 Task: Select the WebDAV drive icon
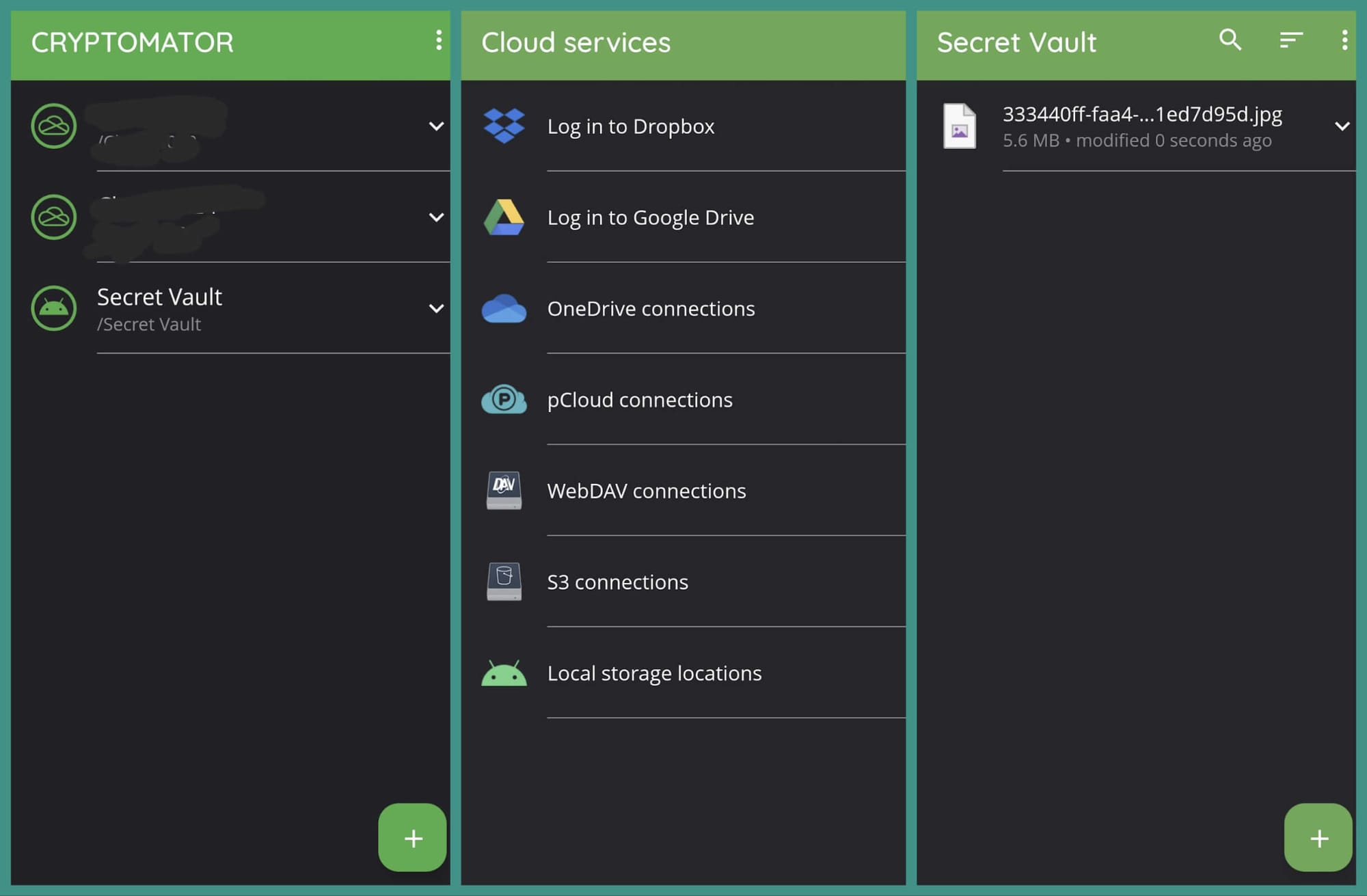(x=504, y=491)
